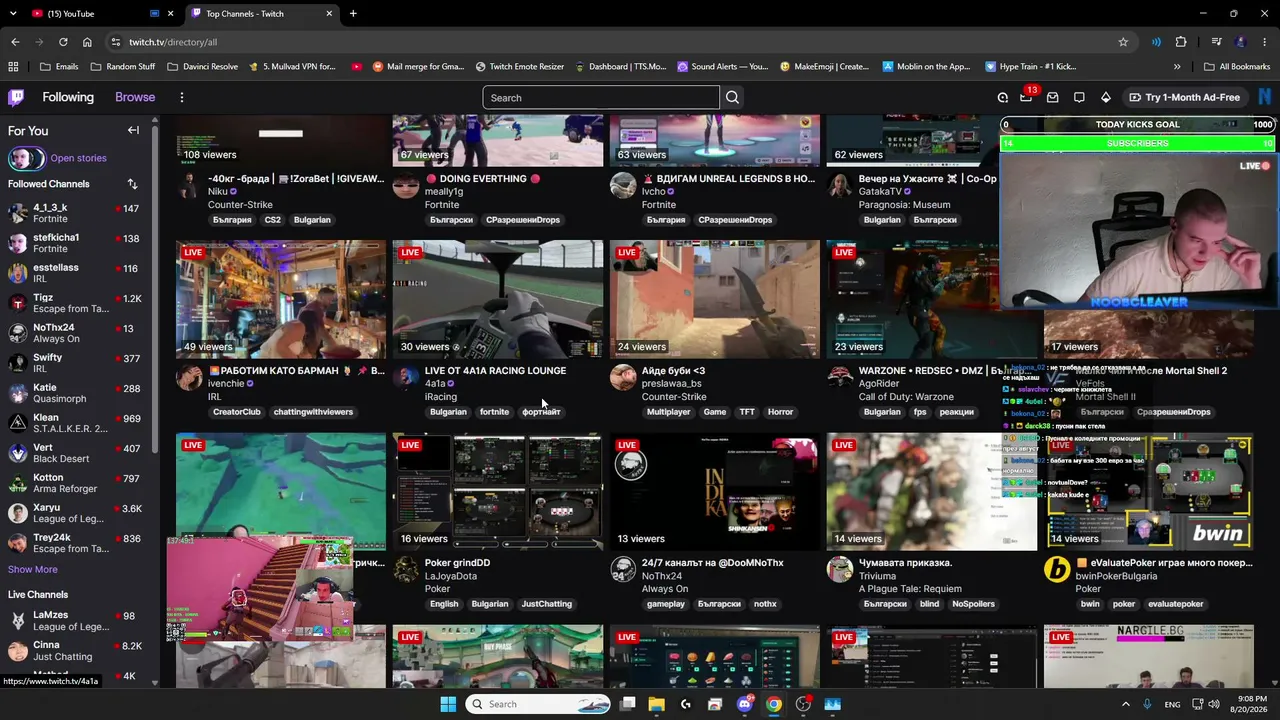Open followed channel stefkicha1
Image resolution: width=1280 pixels, height=720 pixels.
pyautogui.click(x=78, y=243)
